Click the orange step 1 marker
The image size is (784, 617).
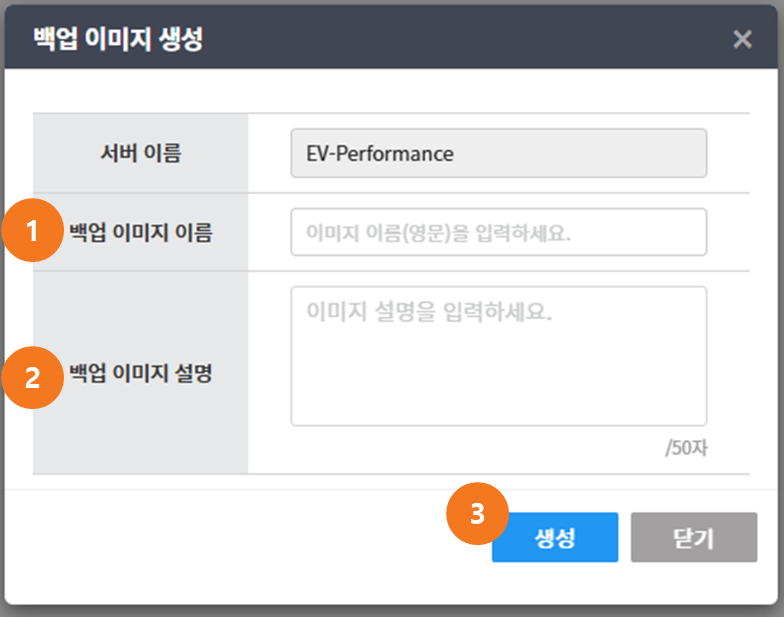33,232
